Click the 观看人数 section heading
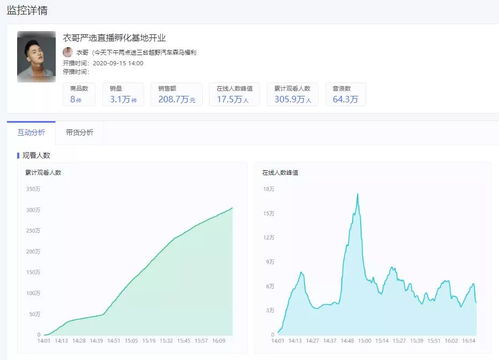This screenshot has height=360, width=499. point(36,155)
